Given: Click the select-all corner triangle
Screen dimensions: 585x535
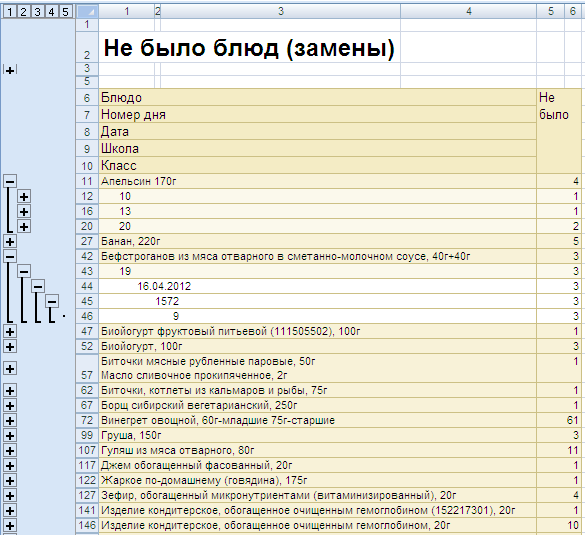Looking at the screenshot, I should click(87, 12).
